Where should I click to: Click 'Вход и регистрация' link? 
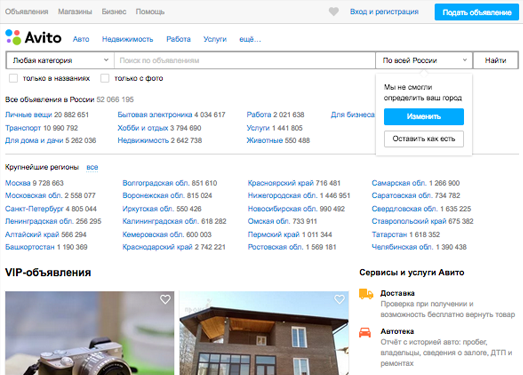(x=384, y=12)
